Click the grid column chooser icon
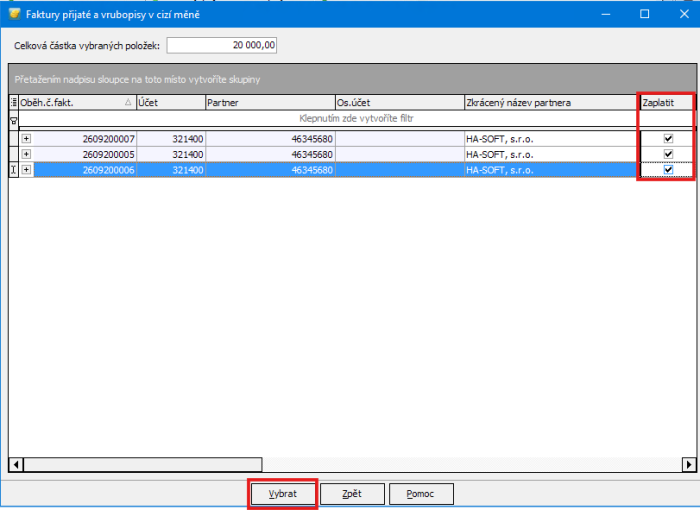Screen dimensions: 700x510 [x=14, y=102]
